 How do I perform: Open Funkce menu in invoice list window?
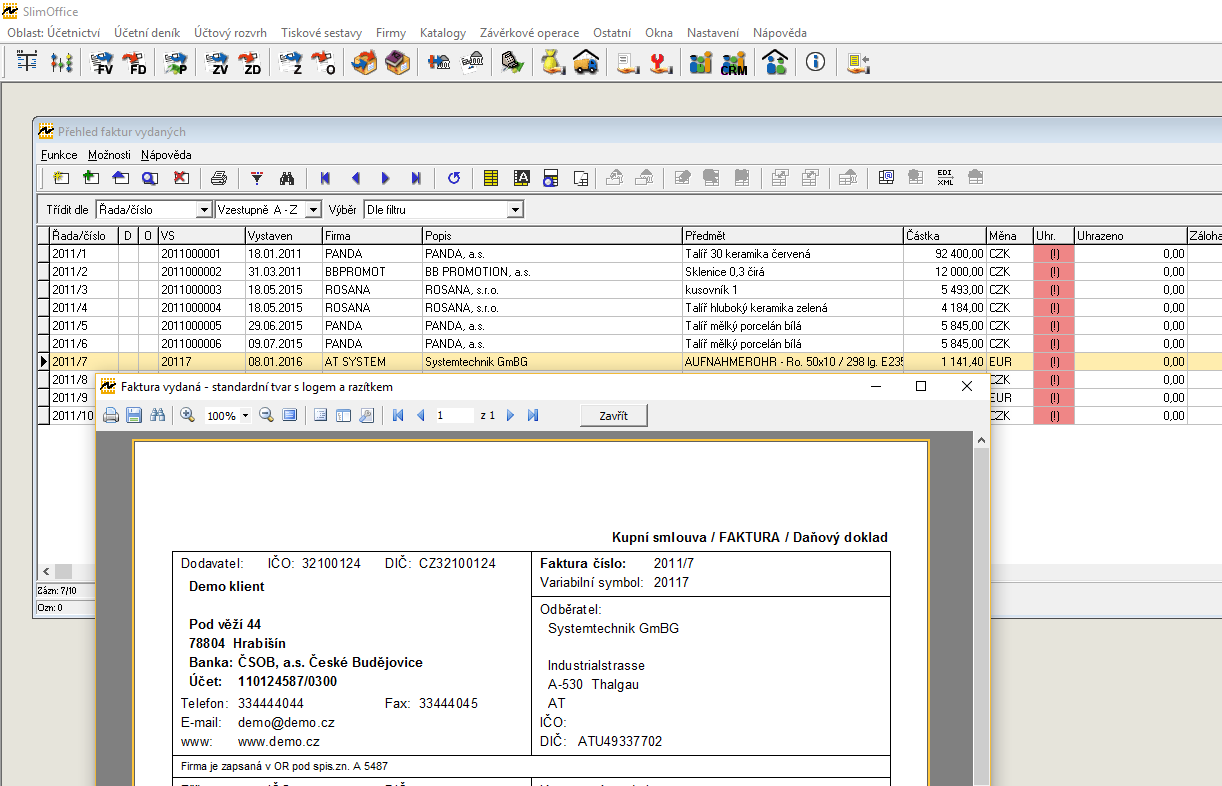(x=59, y=155)
